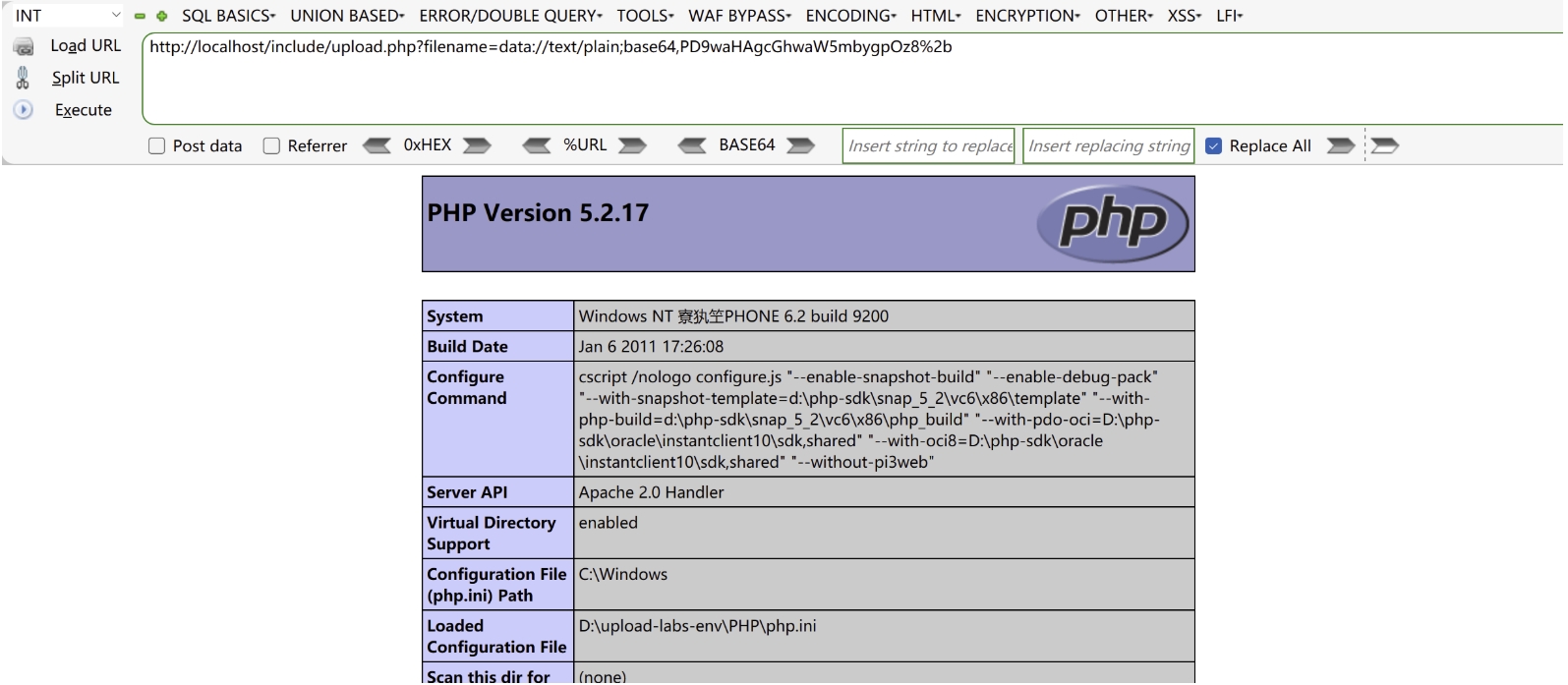Click the 'Configure Command' row label
Image resolution: width=1568 pixels, height=685 pixels.
(x=467, y=387)
